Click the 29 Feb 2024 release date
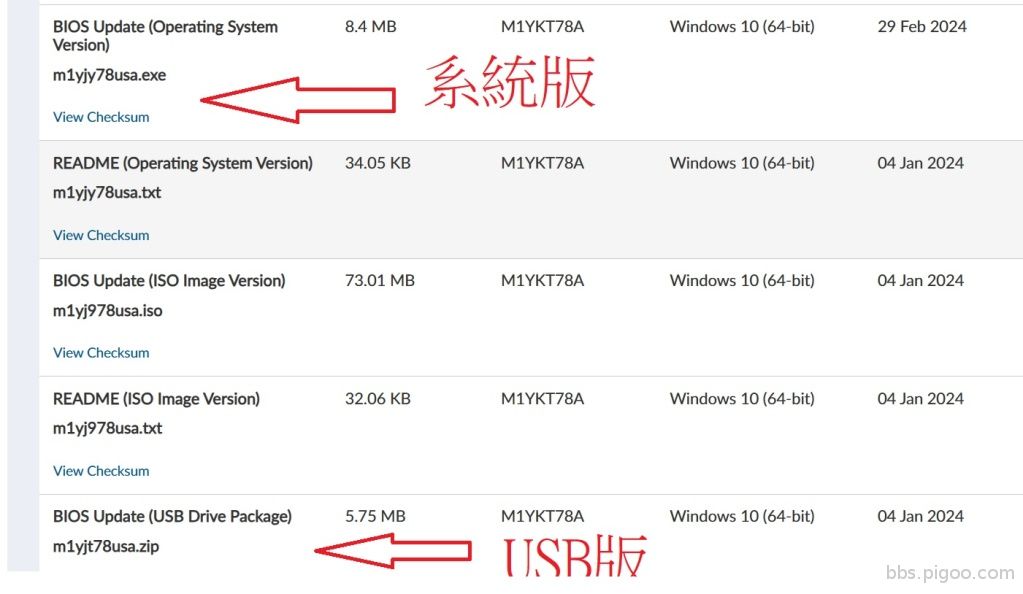The height and width of the screenshot is (594, 1023). pos(922,27)
